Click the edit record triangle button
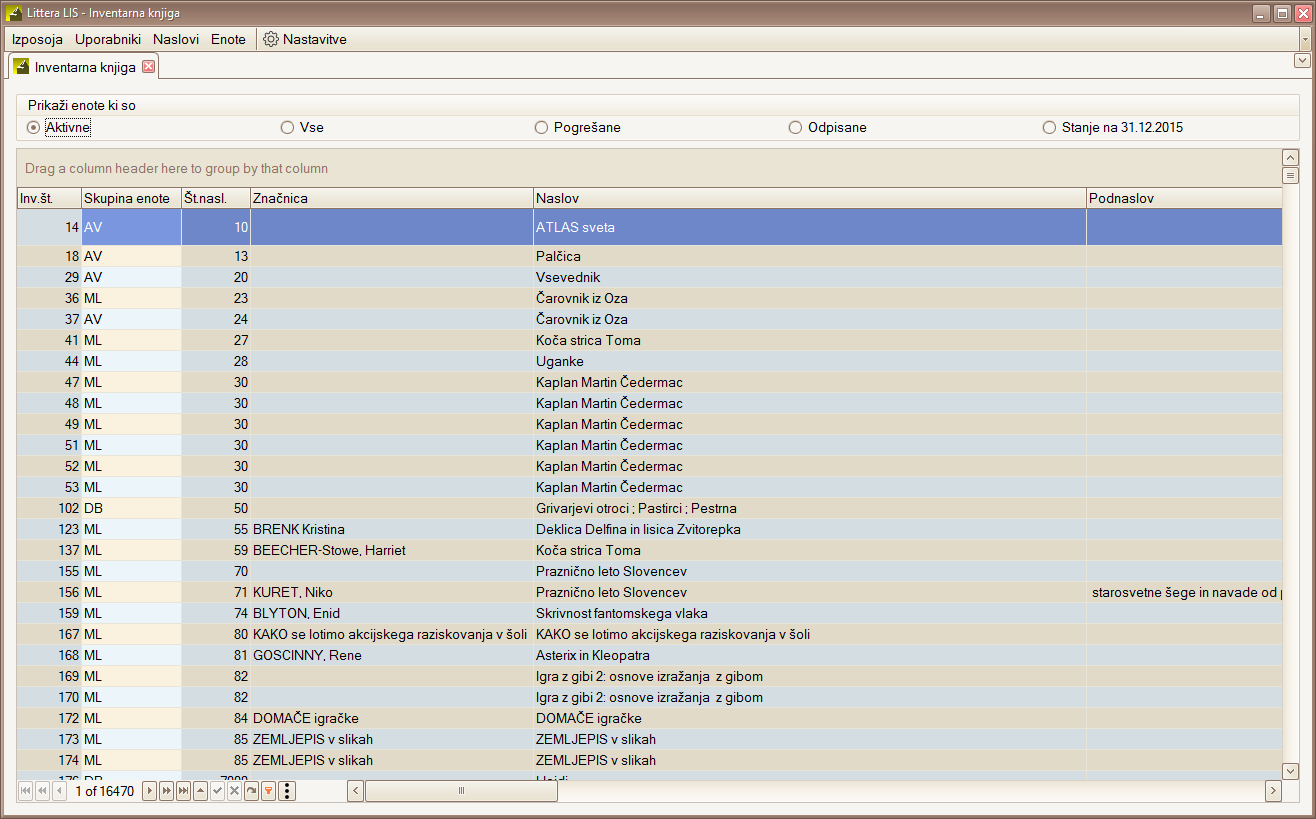The image size is (1316, 819). coord(200,791)
